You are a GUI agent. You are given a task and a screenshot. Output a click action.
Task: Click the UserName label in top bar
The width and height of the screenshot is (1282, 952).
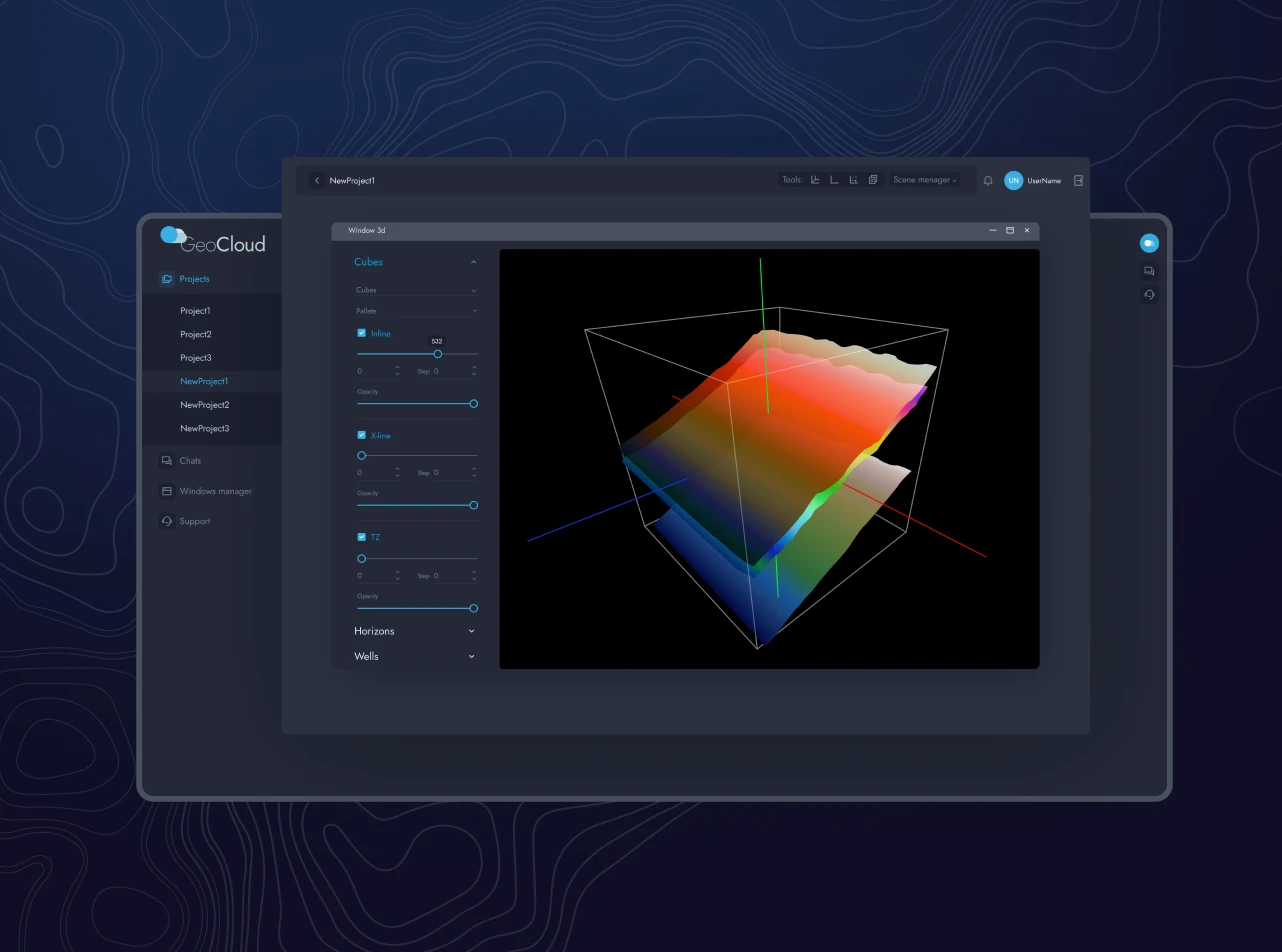(1044, 181)
